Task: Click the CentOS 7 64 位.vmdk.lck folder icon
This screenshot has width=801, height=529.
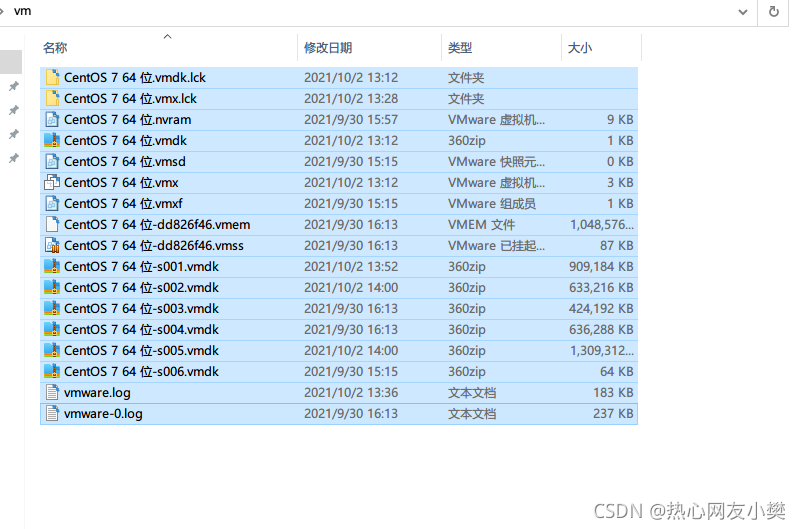Action: click(x=52, y=77)
